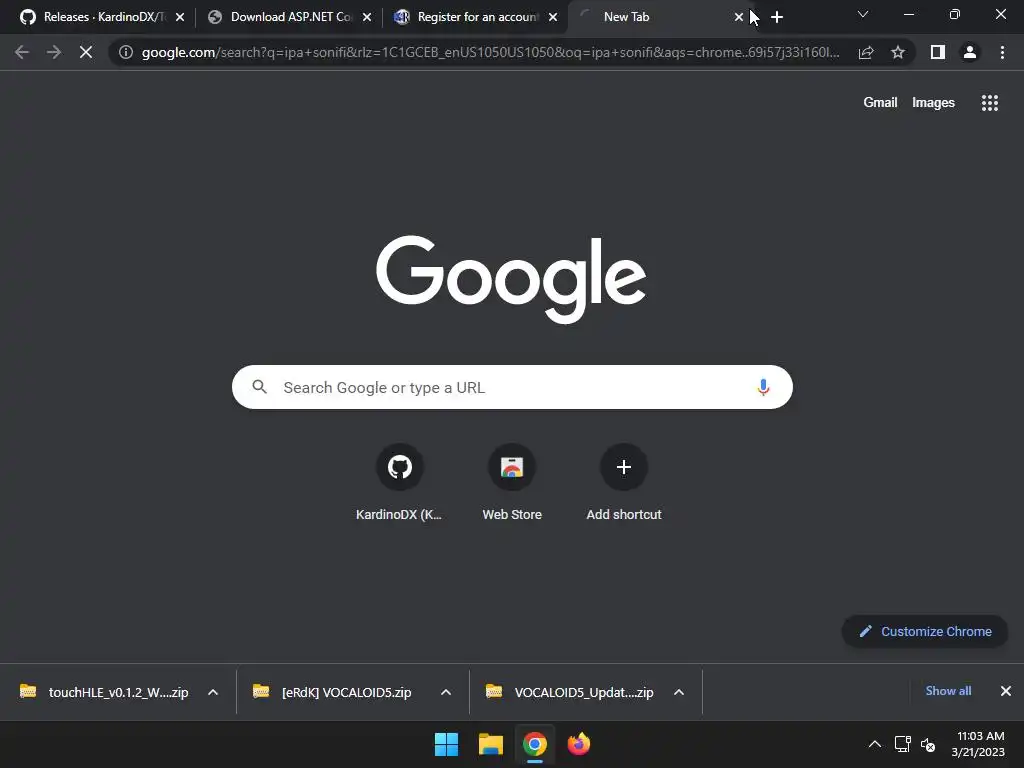Open Google Images link
This screenshot has width=1024, height=768.
pyautogui.click(x=933, y=103)
